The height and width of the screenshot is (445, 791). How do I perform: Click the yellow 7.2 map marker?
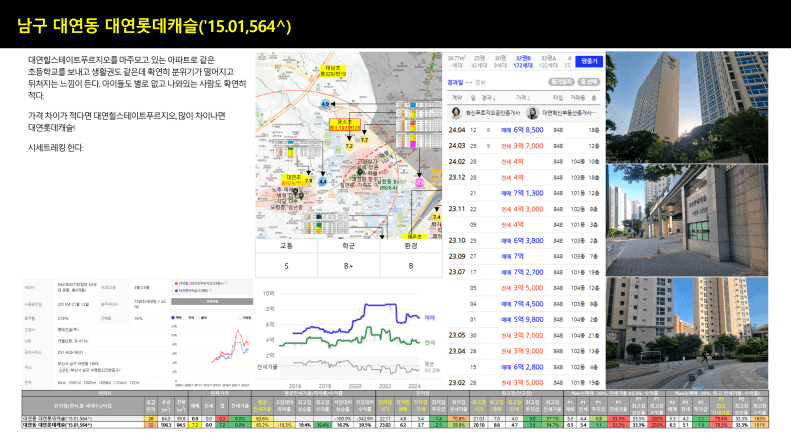pos(349,146)
